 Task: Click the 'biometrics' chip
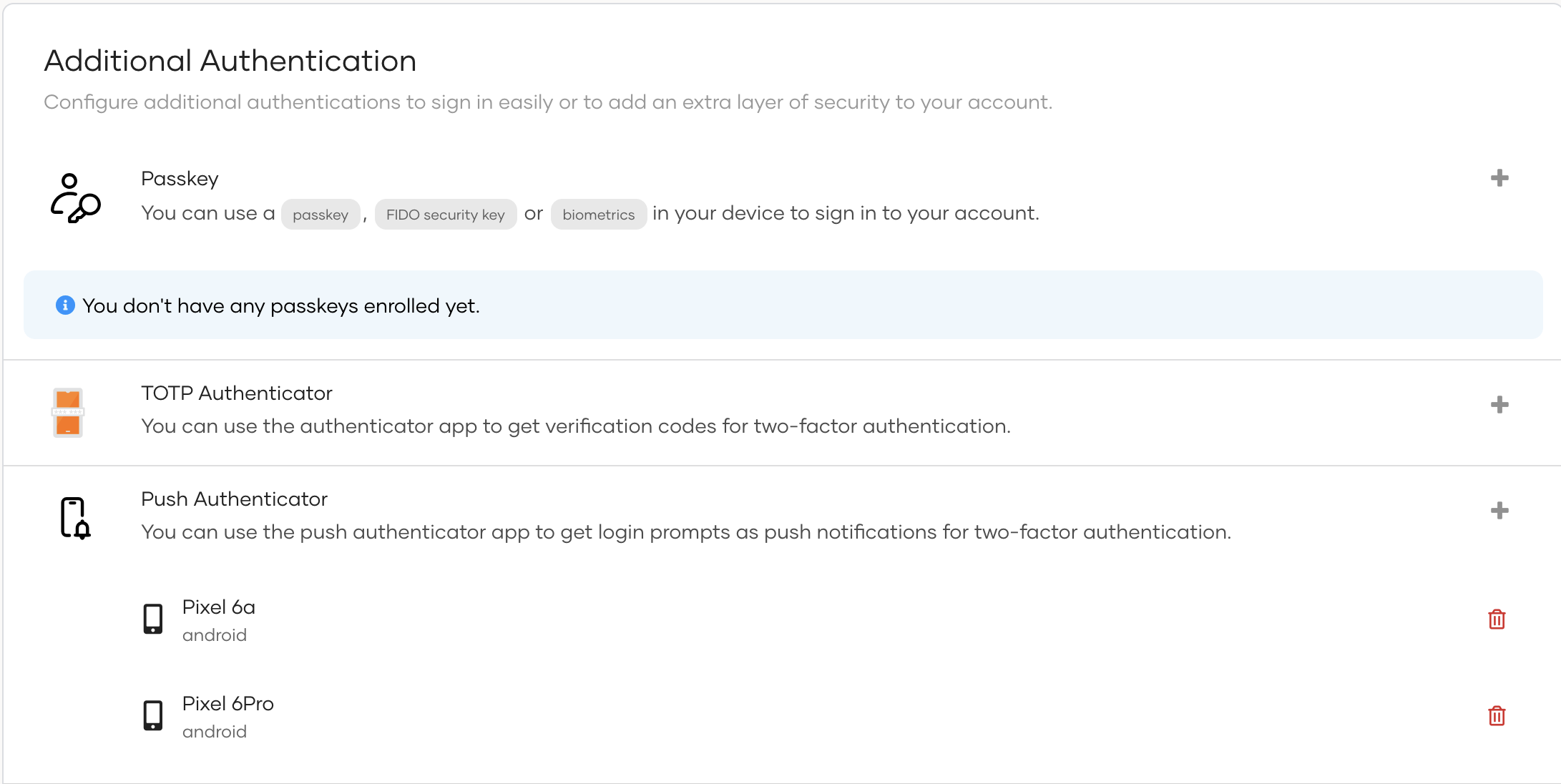pos(599,215)
